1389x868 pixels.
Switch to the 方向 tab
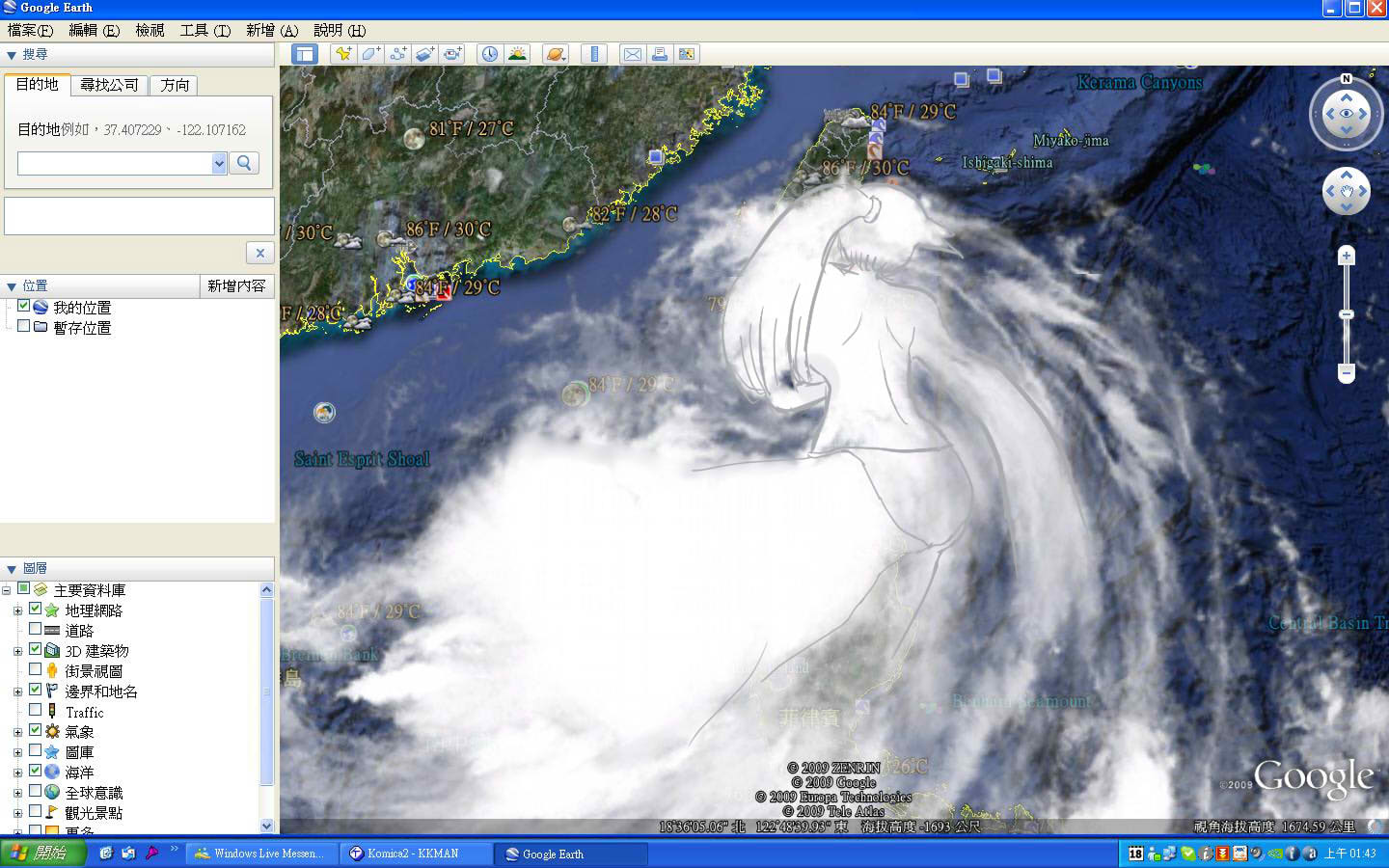(175, 85)
